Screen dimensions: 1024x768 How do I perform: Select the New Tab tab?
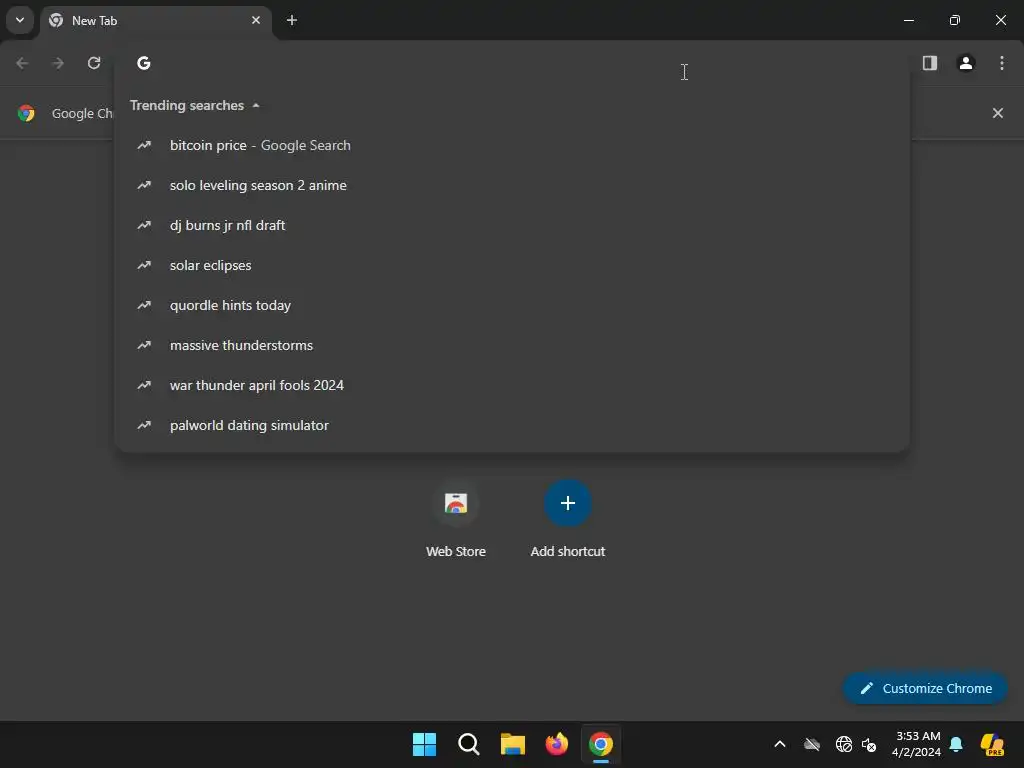156,21
